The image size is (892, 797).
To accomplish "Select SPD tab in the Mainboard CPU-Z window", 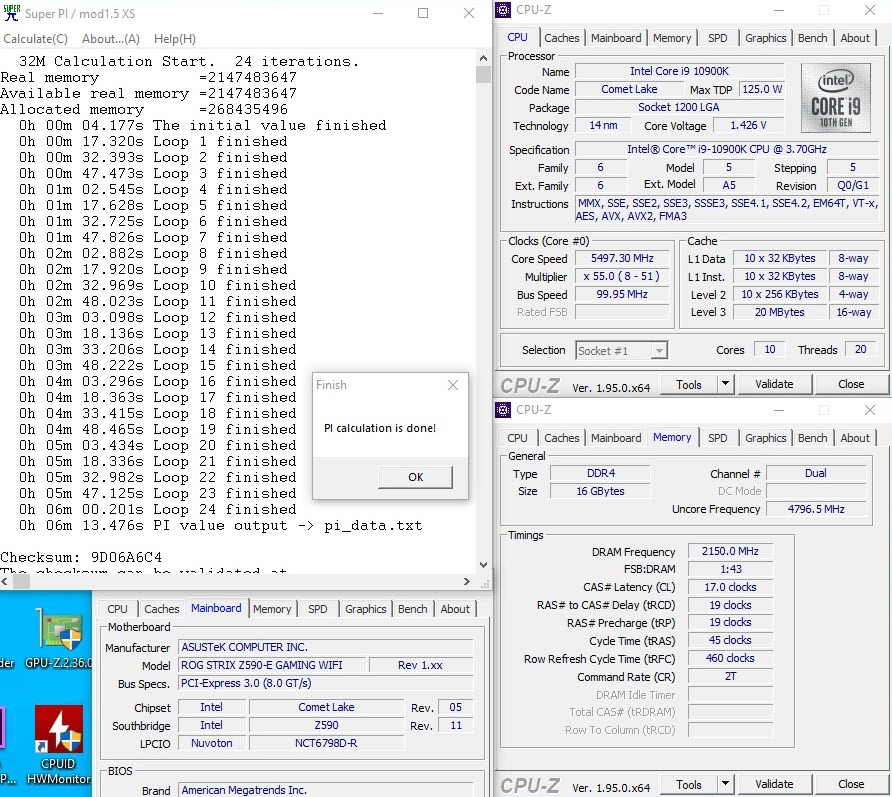I will click(x=317, y=609).
